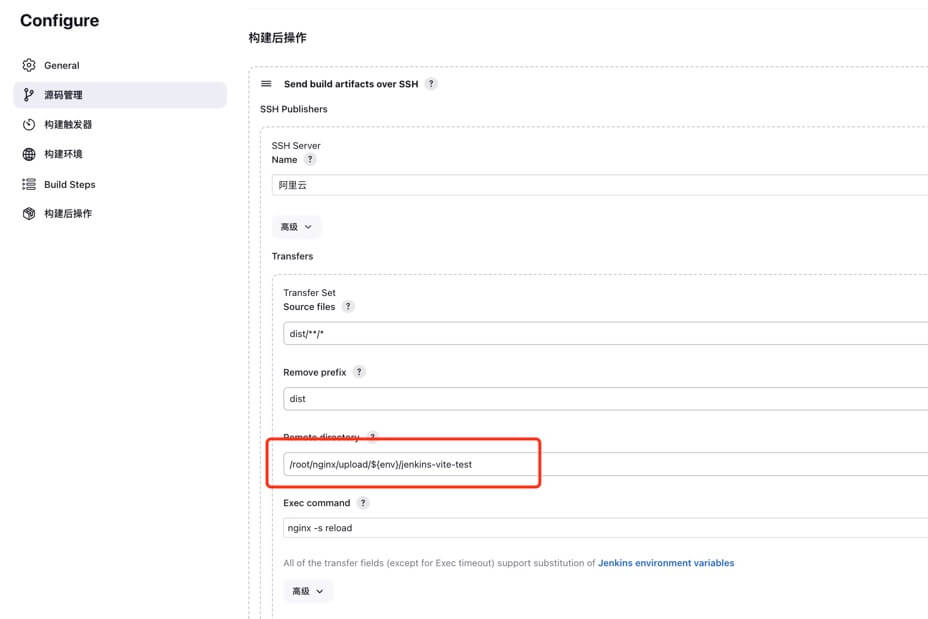The image size is (928, 619).
Task: Click the build triggers clock icon
Action: pyautogui.click(x=29, y=125)
